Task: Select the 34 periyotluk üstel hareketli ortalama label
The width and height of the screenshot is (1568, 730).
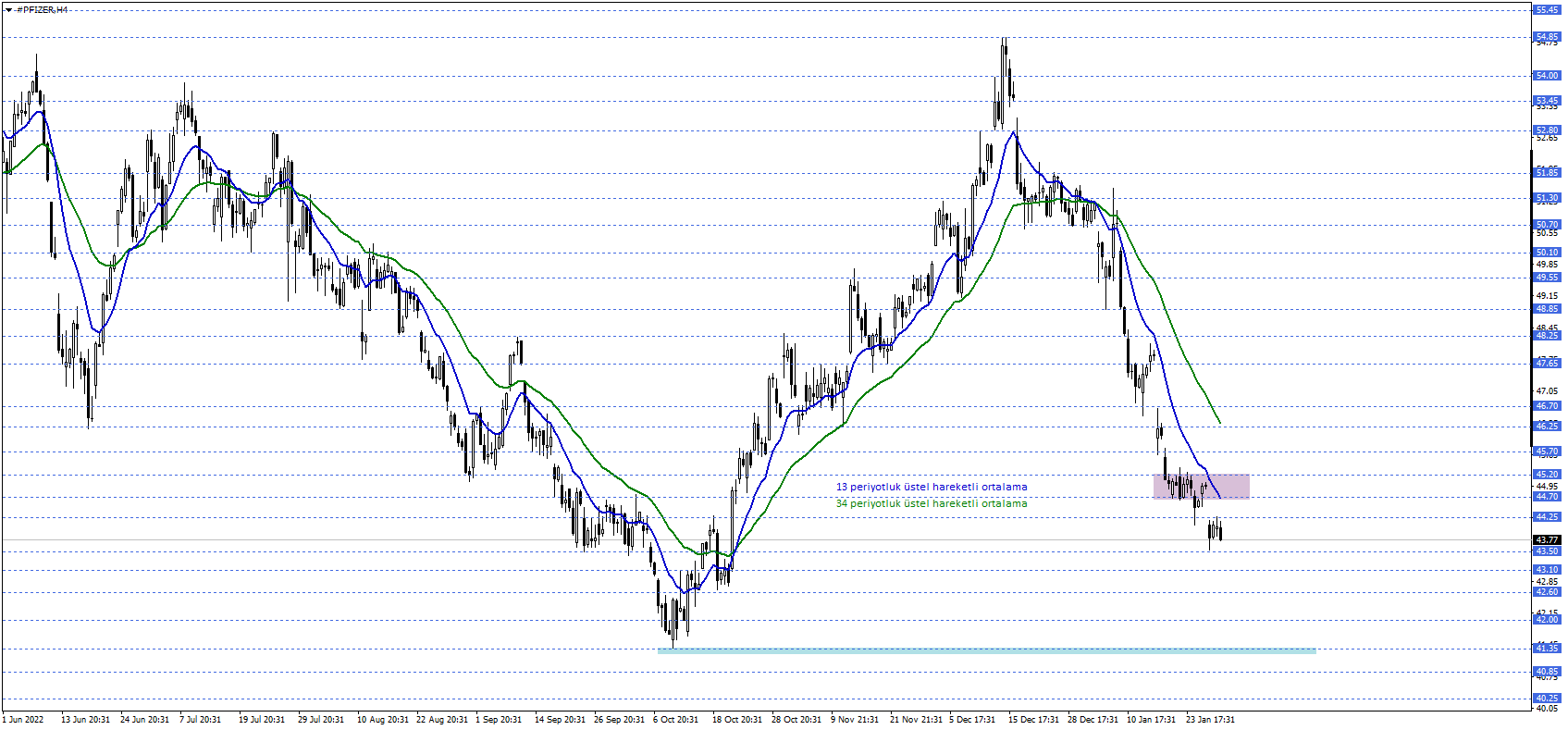Action: (932, 503)
